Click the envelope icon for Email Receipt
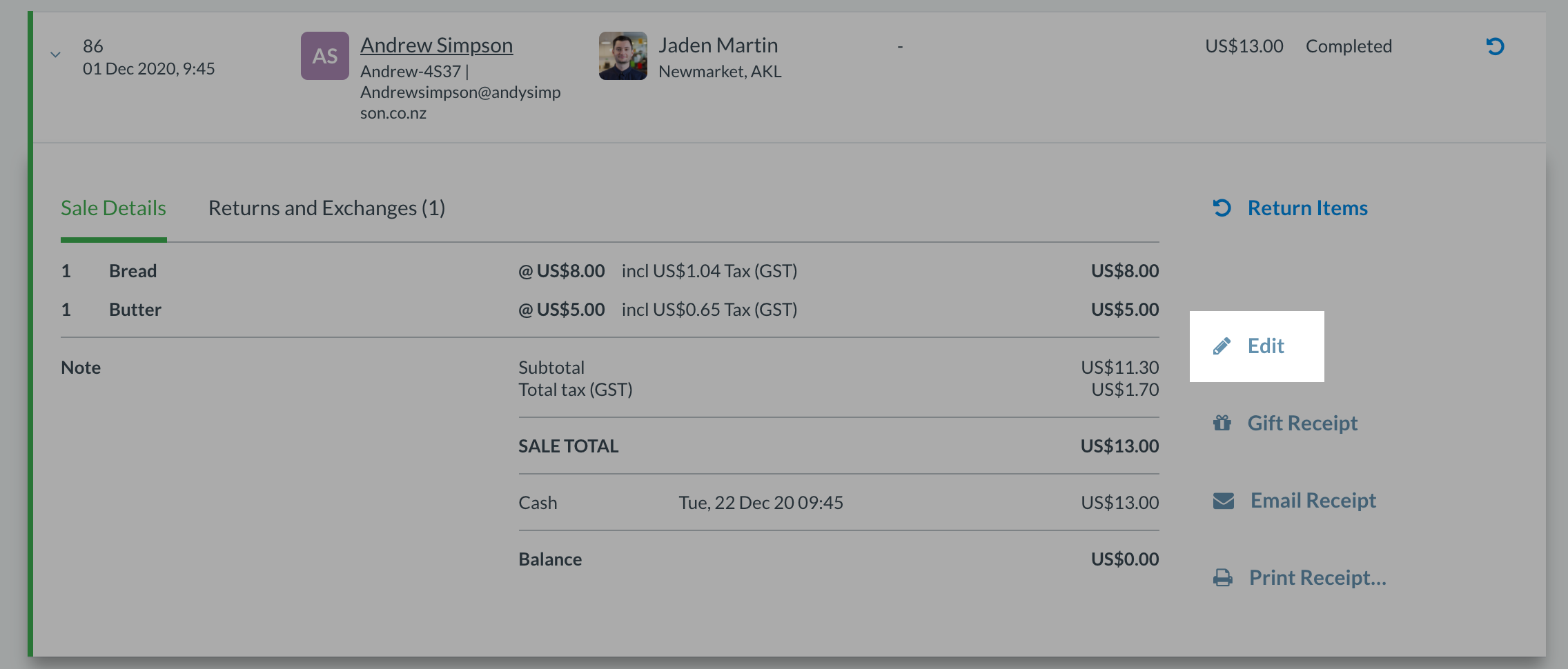Image resolution: width=1568 pixels, height=669 pixels. pos(1224,501)
